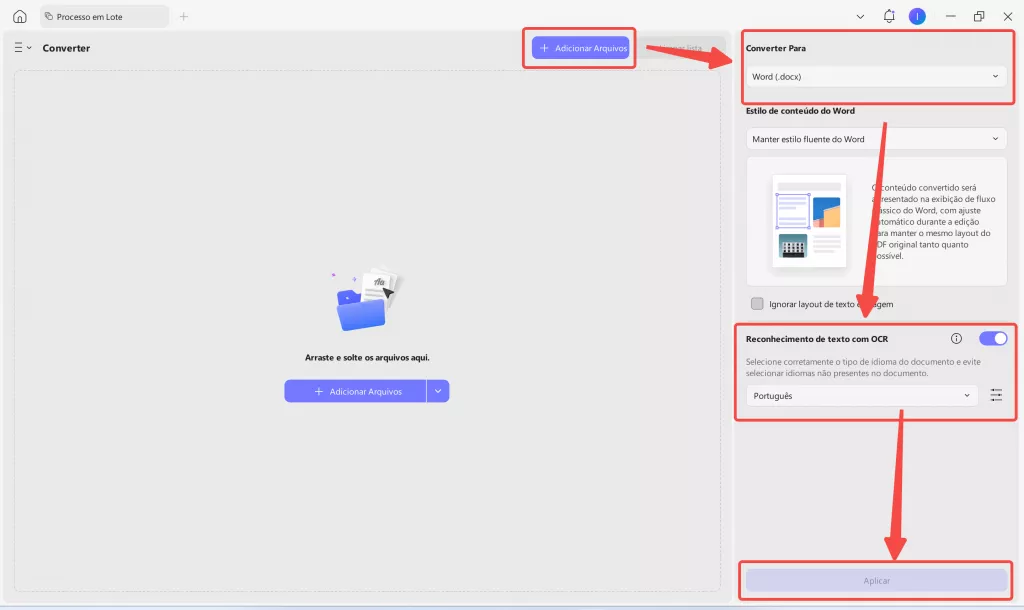Enable Ignorar layout de texto e imagem
Image resolution: width=1024 pixels, height=610 pixels.
pyautogui.click(x=758, y=303)
